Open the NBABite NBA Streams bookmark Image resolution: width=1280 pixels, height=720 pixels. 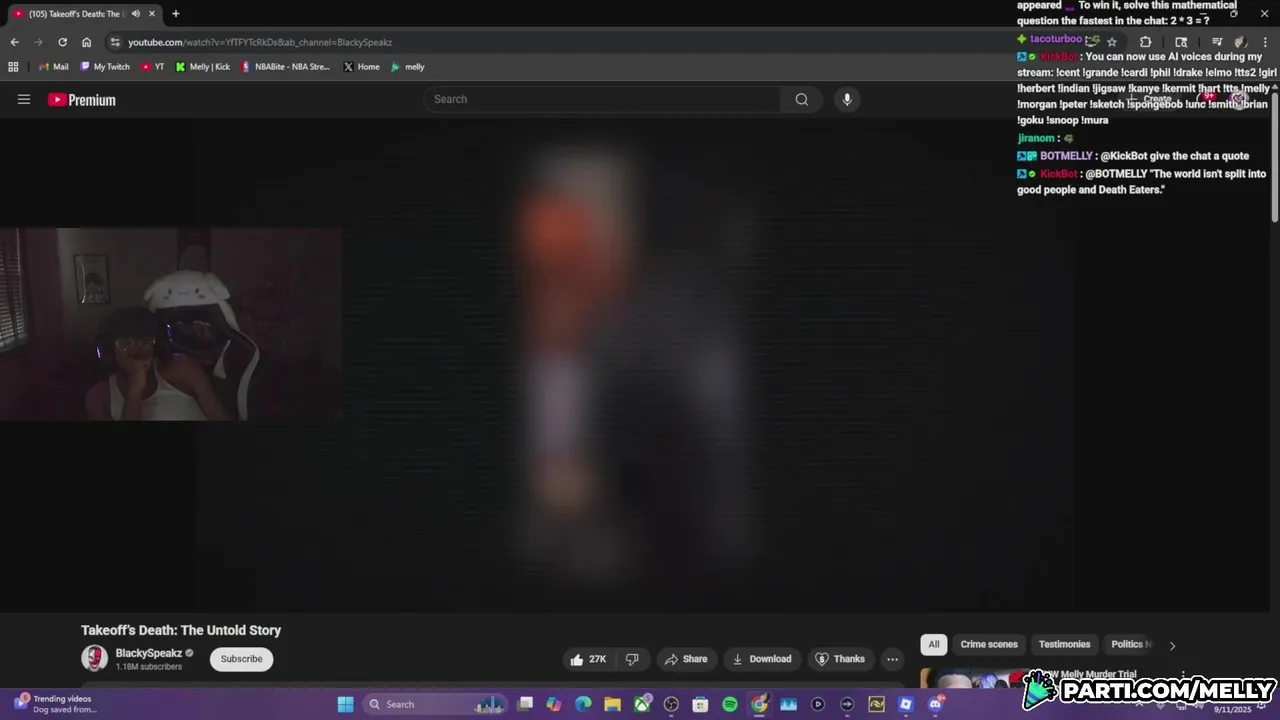(x=285, y=67)
